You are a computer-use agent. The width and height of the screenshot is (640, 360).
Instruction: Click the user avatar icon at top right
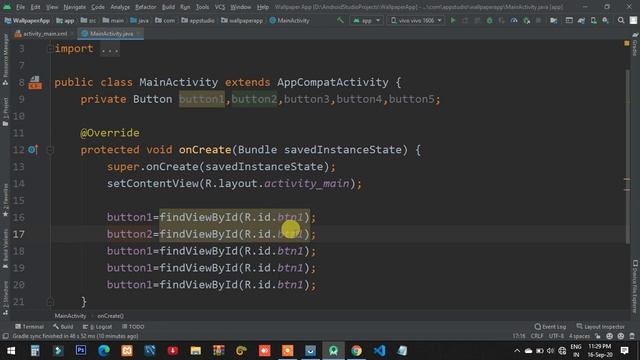(x=633, y=20)
